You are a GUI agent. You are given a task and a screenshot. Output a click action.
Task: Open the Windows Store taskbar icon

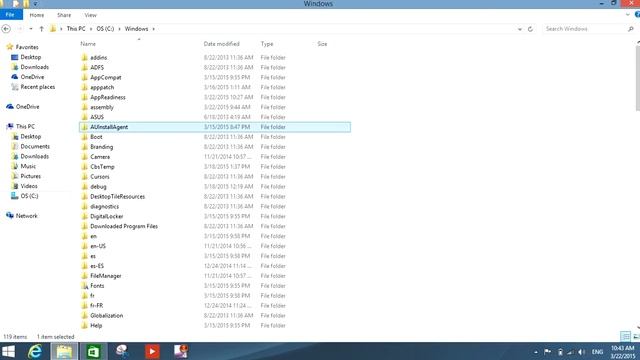point(93,351)
